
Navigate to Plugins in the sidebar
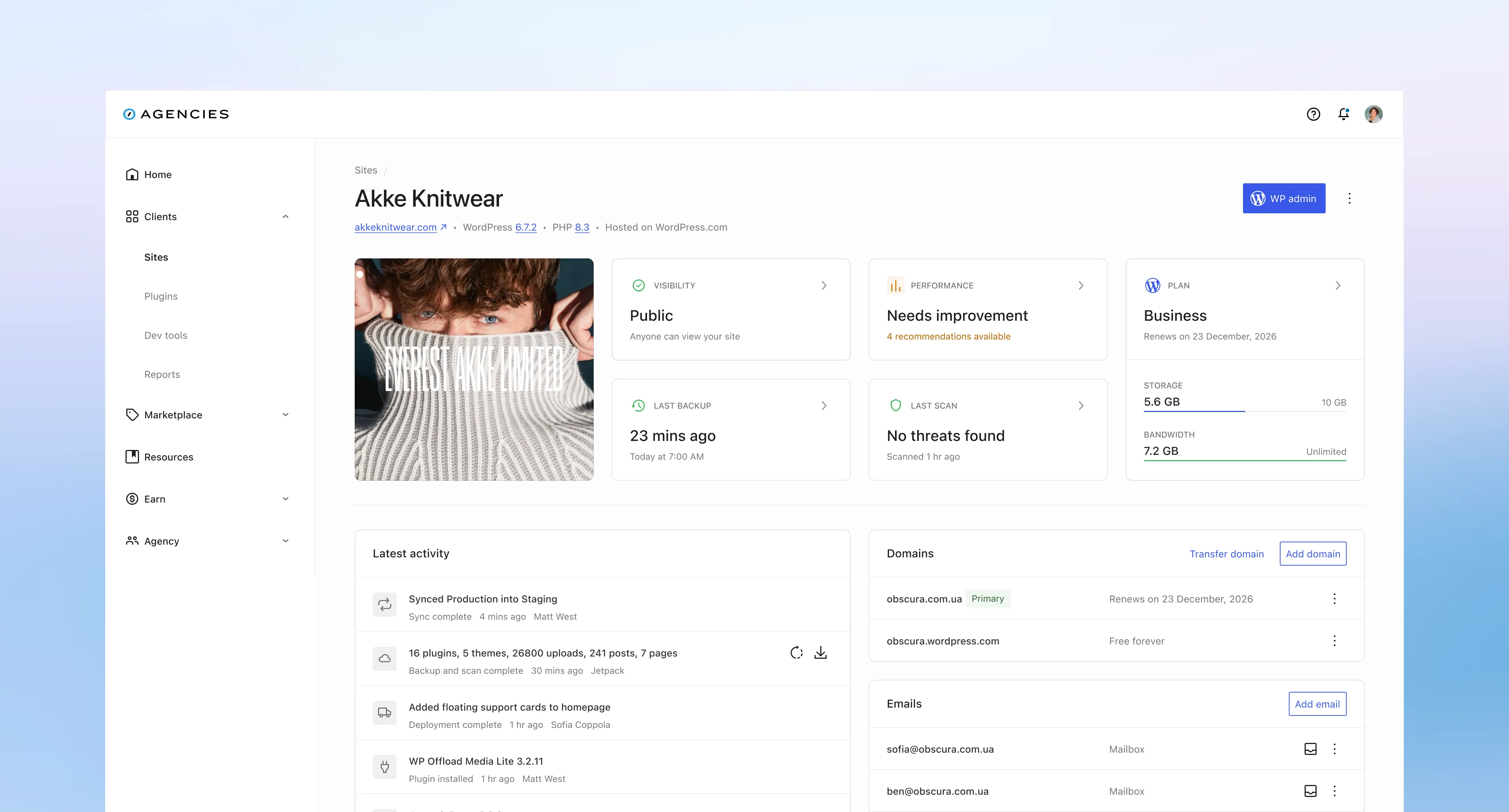(160, 296)
